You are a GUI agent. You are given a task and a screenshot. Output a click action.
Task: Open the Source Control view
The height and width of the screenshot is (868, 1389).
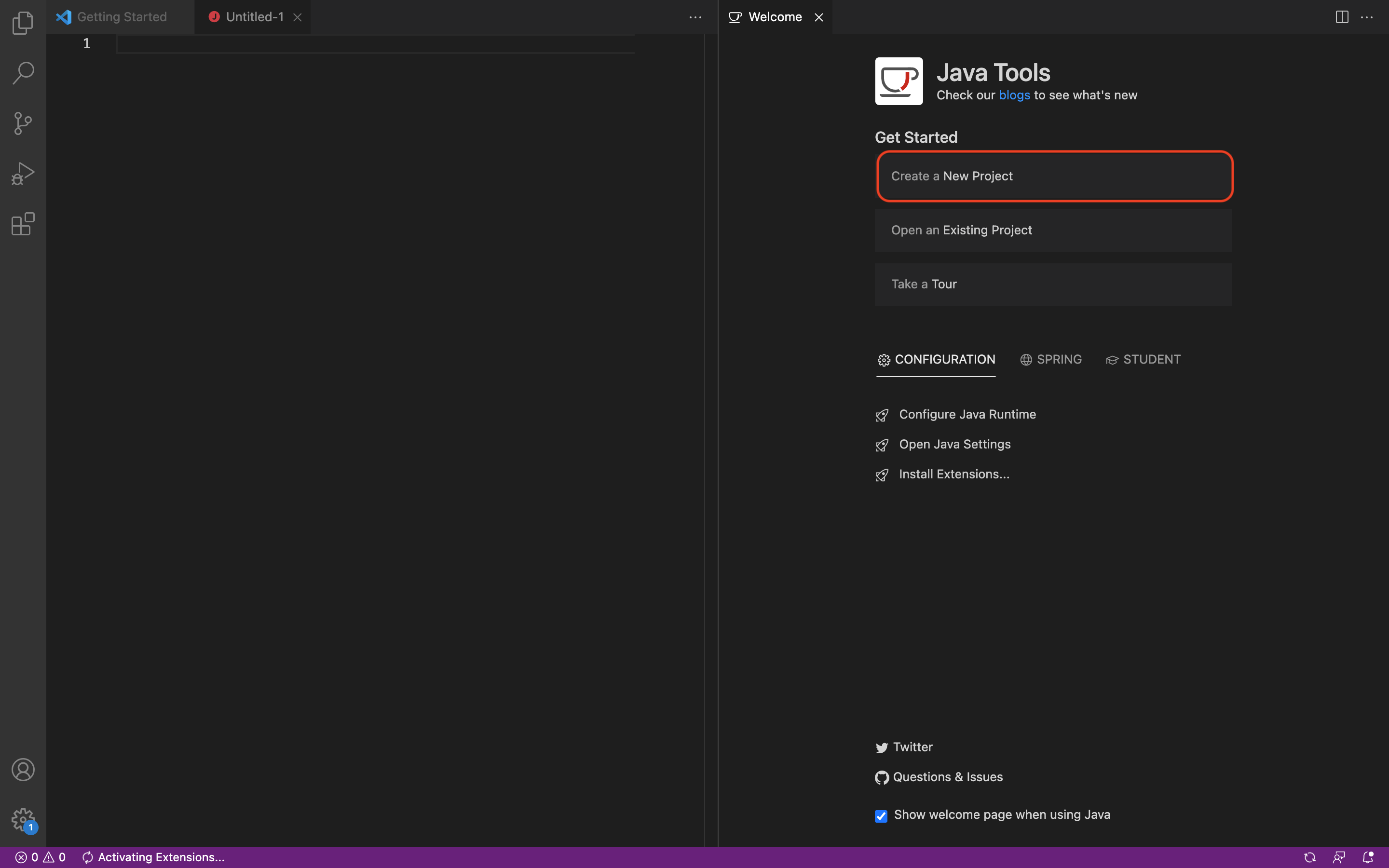(x=23, y=123)
